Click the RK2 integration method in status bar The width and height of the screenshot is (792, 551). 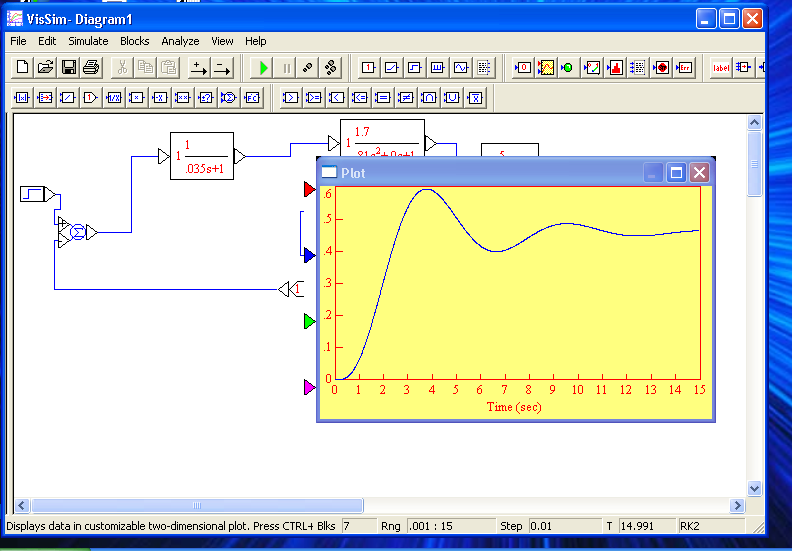[711, 526]
